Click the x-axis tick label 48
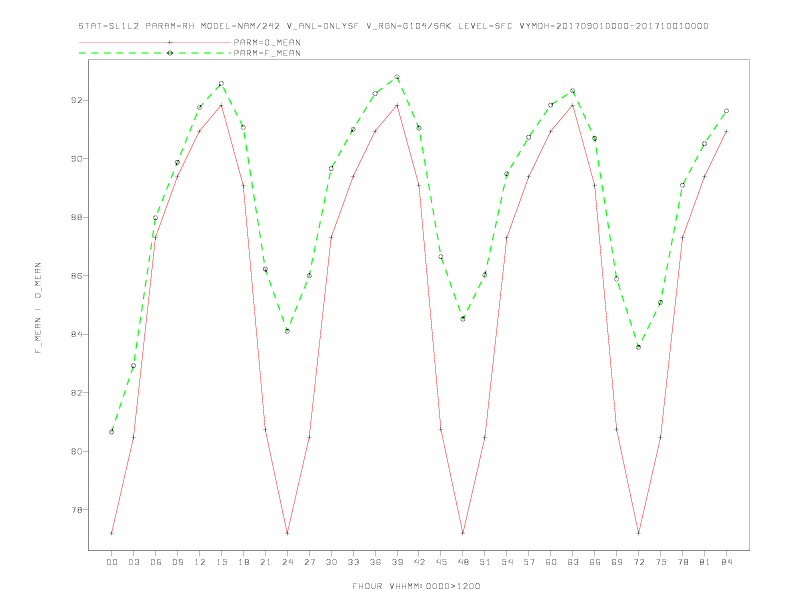Screen dimensions: 792x612 [x=463, y=562]
